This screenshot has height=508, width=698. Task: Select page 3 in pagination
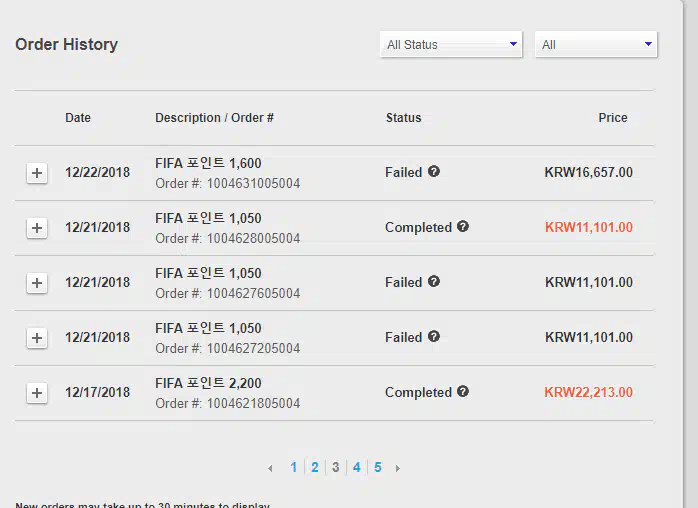[x=336, y=467]
